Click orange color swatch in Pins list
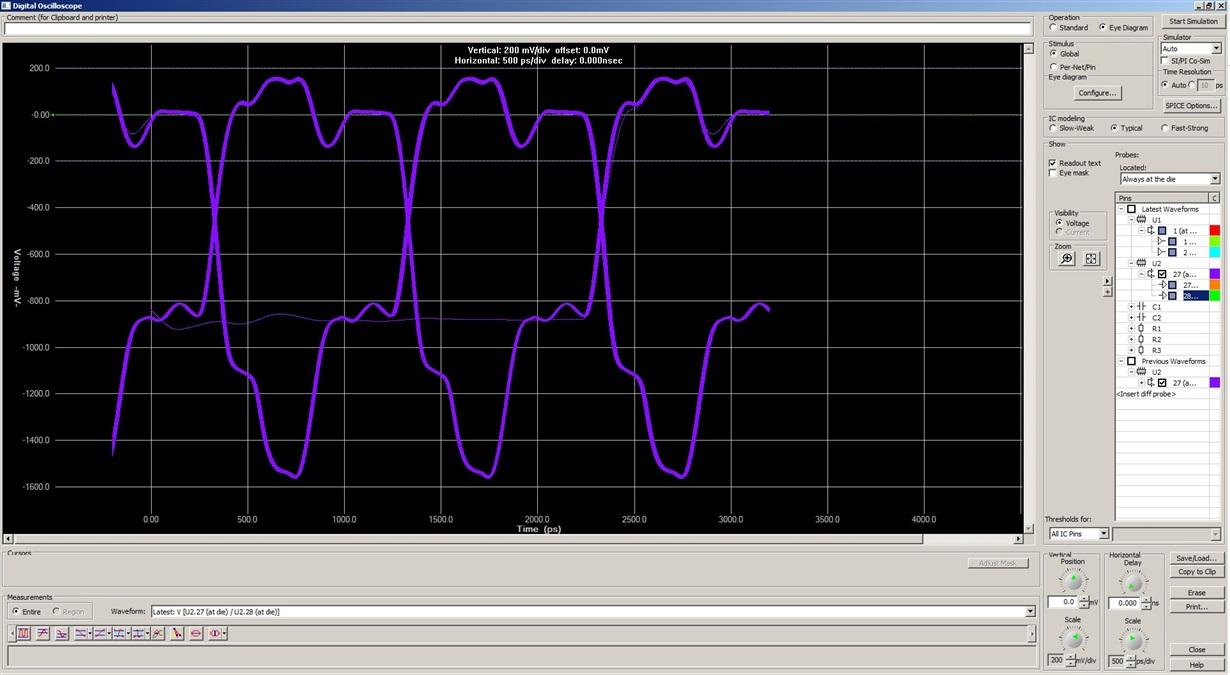Viewport: 1230px width, 675px height. click(x=1215, y=285)
